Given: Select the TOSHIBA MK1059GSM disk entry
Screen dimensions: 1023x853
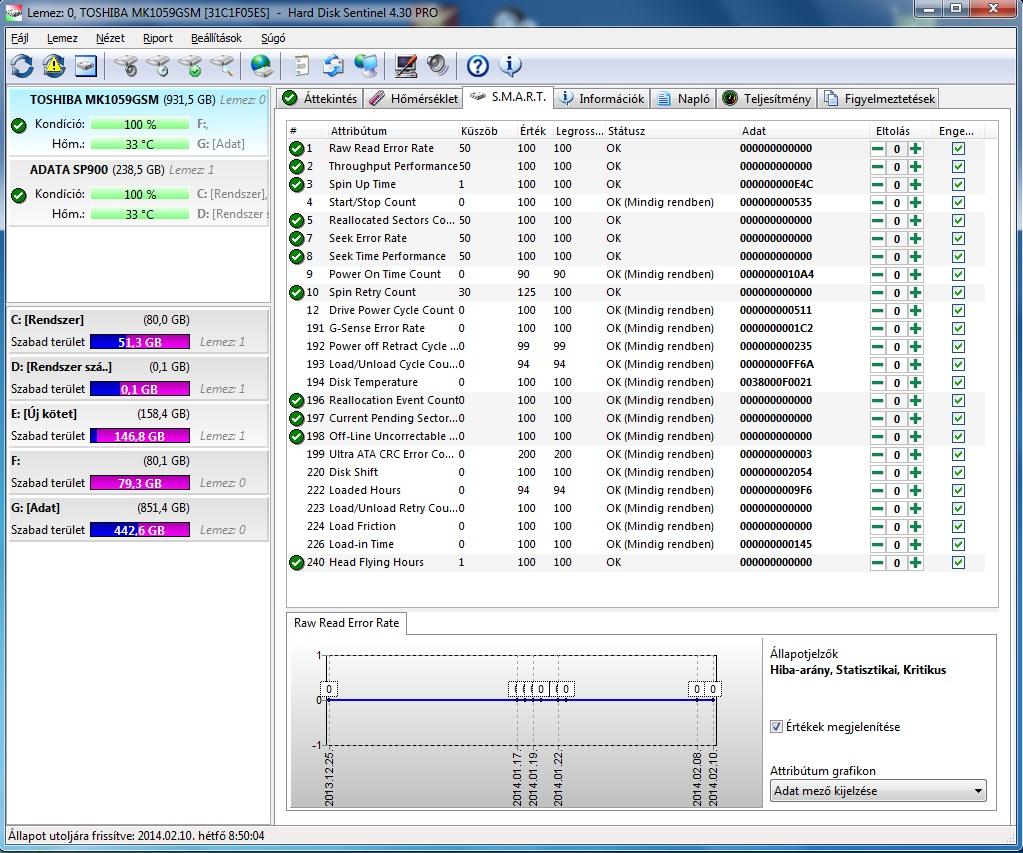Looking at the screenshot, I should pos(138,122).
